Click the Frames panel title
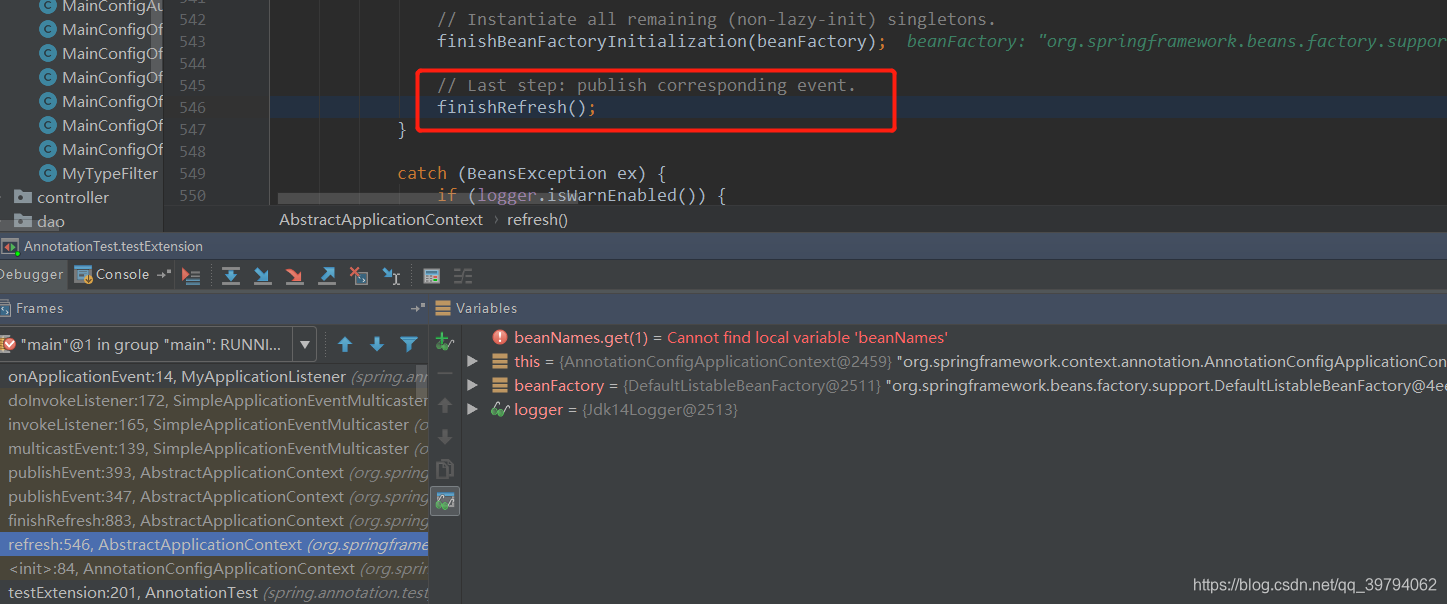1447x604 pixels. pos(39,309)
